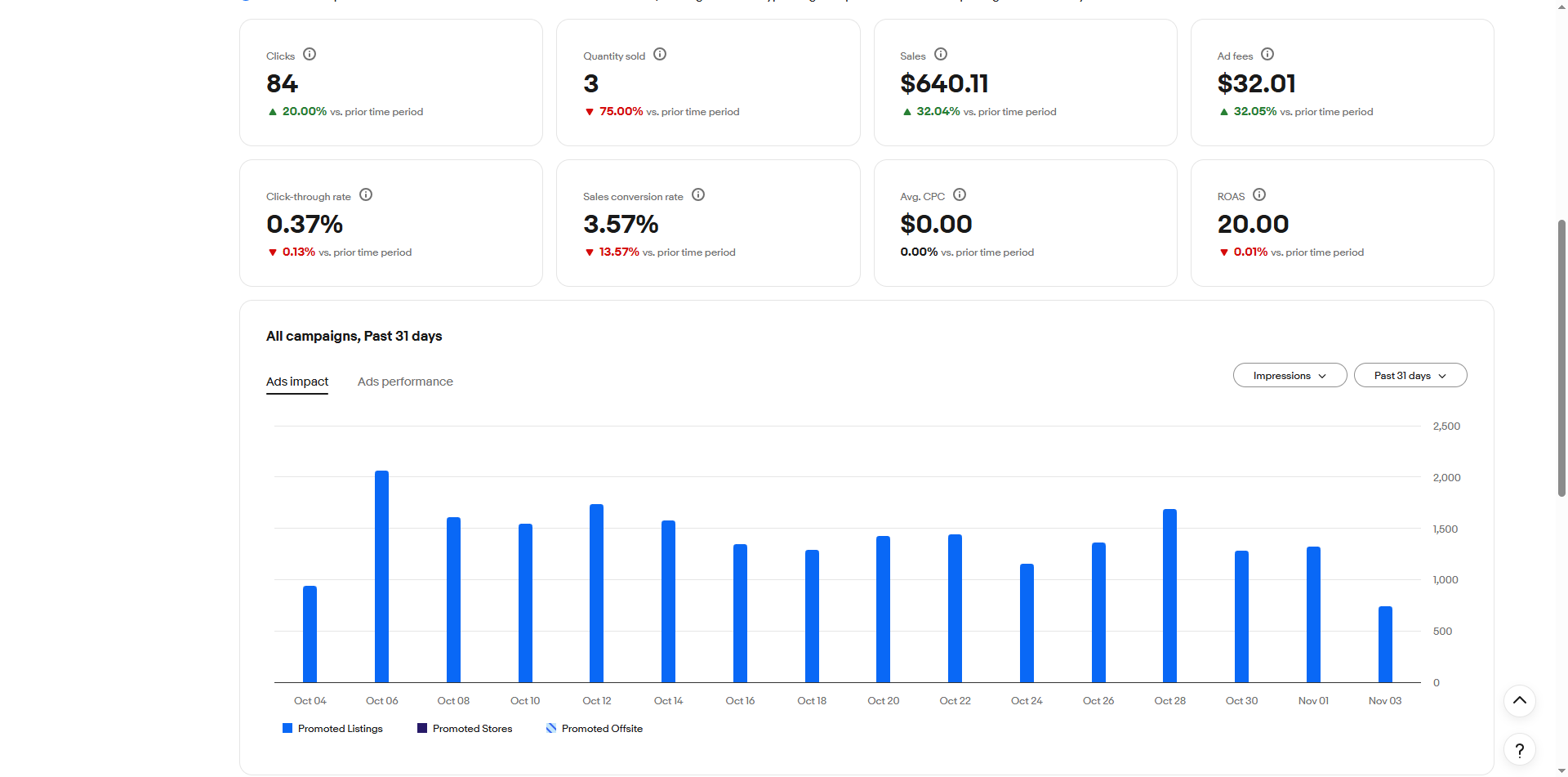
Task: Click the Nov 03 bar in the chart
Action: (x=1385, y=645)
